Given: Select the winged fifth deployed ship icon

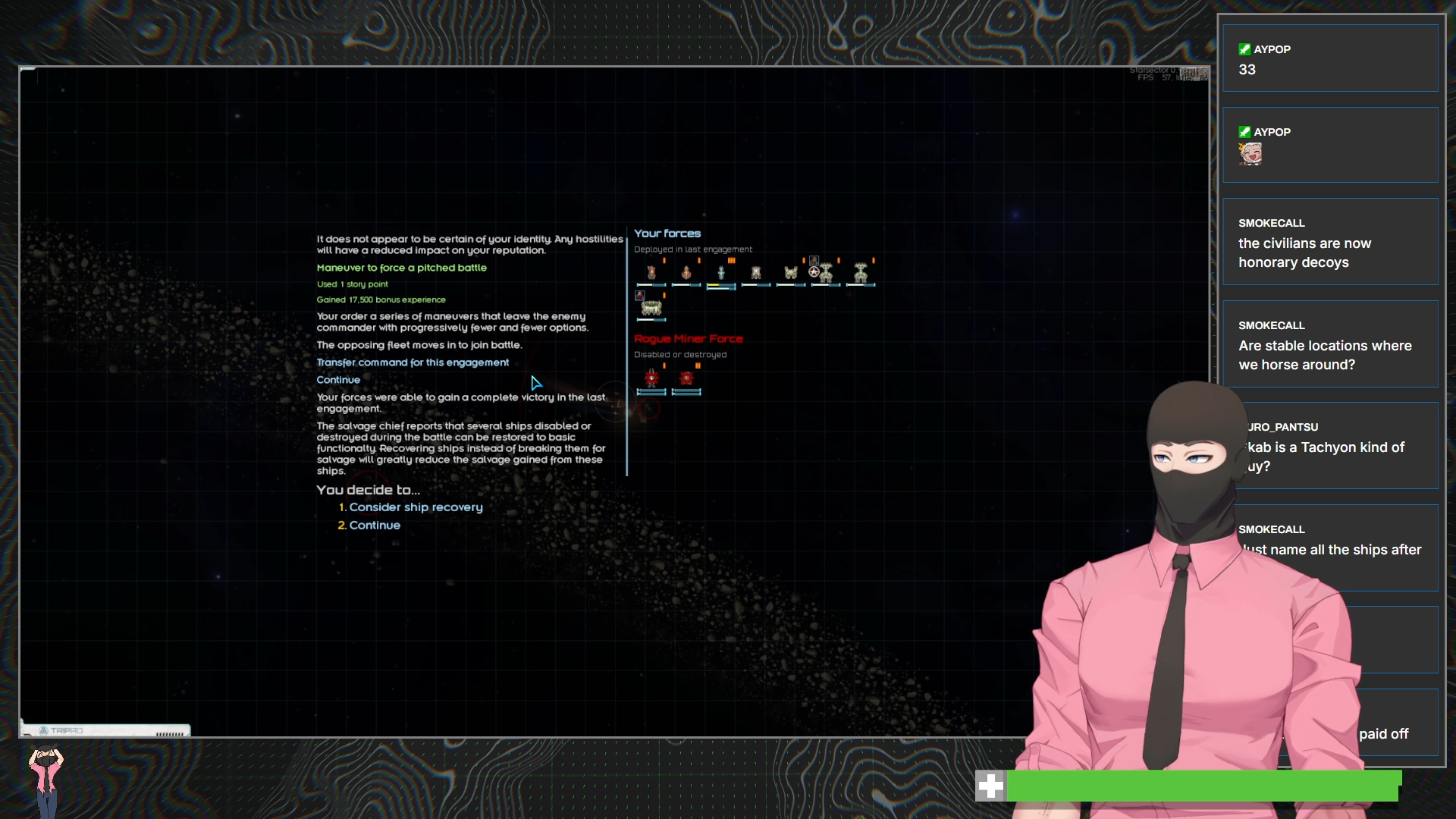Looking at the screenshot, I should (790, 273).
